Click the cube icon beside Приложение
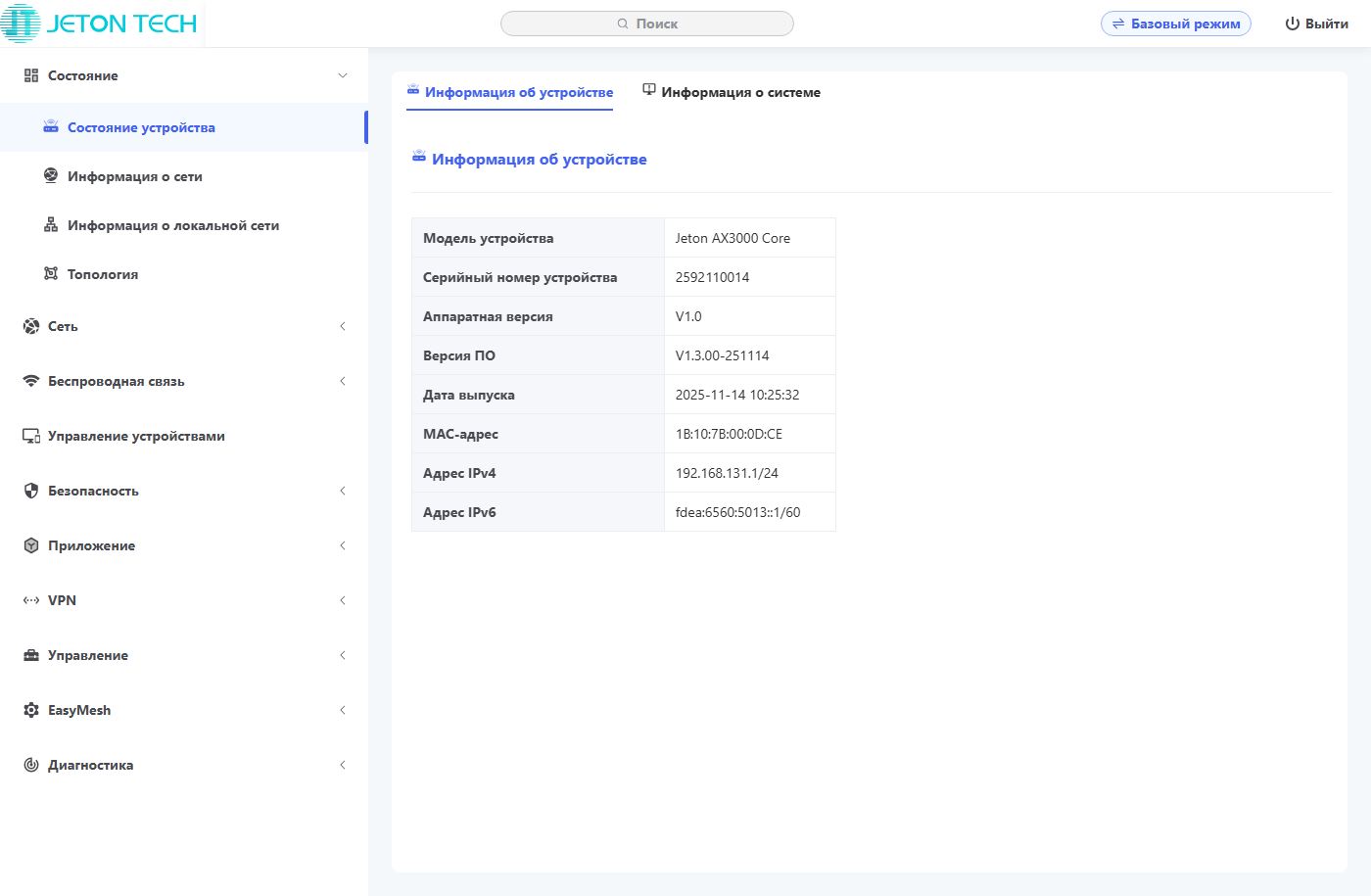The width and height of the screenshot is (1371, 896). coord(31,545)
